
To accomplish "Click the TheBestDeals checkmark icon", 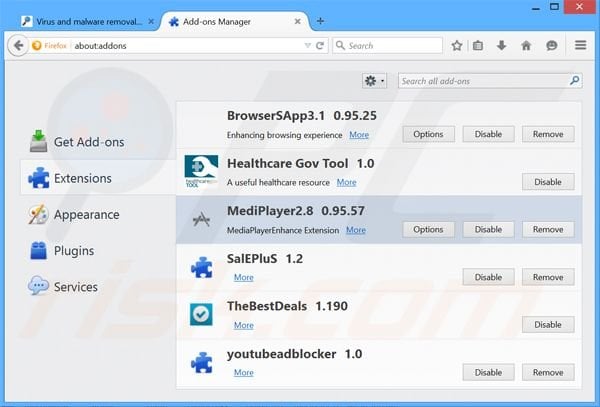I will pos(201,314).
